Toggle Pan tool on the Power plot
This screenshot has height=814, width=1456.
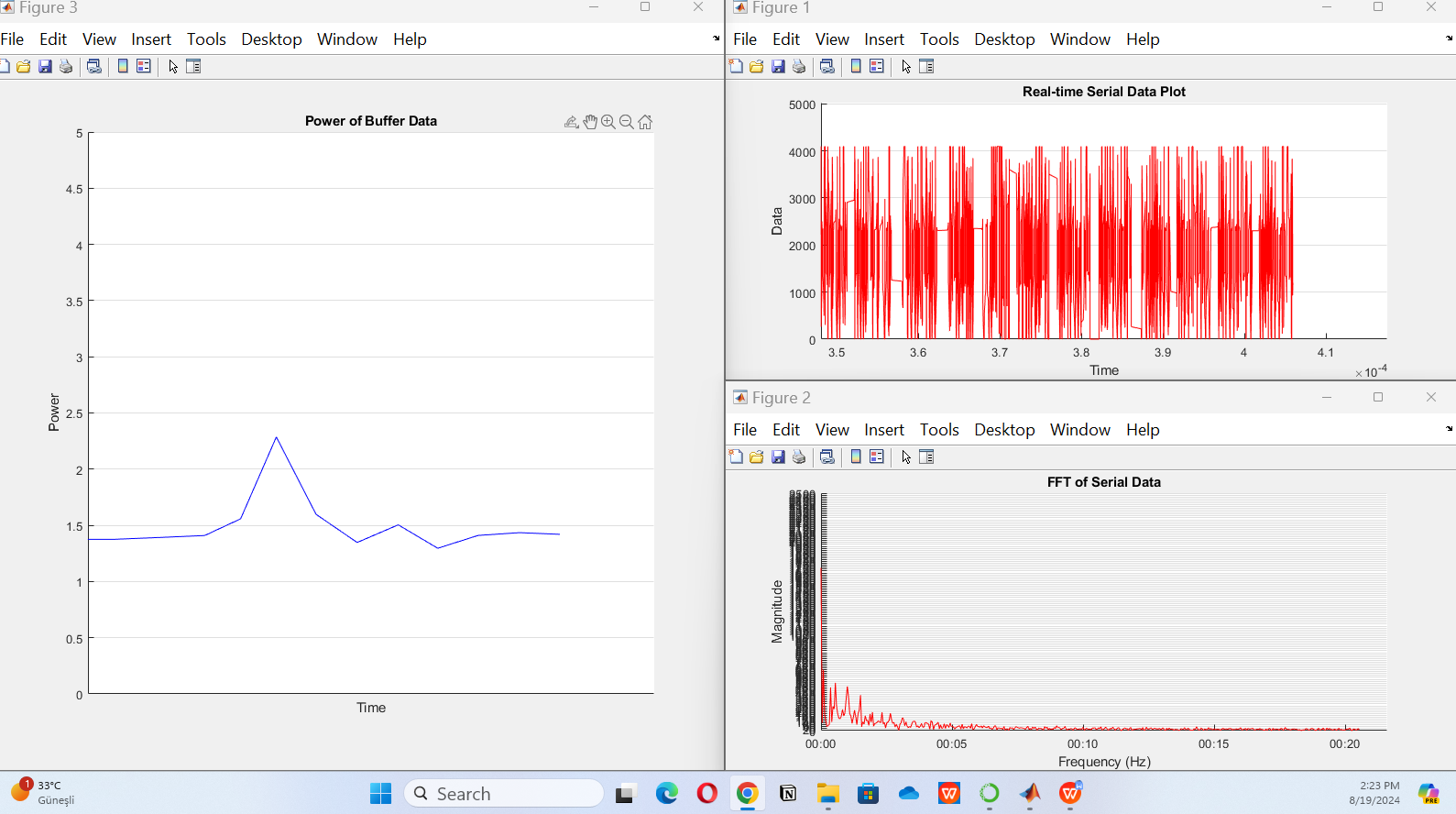click(x=590, y=122)
